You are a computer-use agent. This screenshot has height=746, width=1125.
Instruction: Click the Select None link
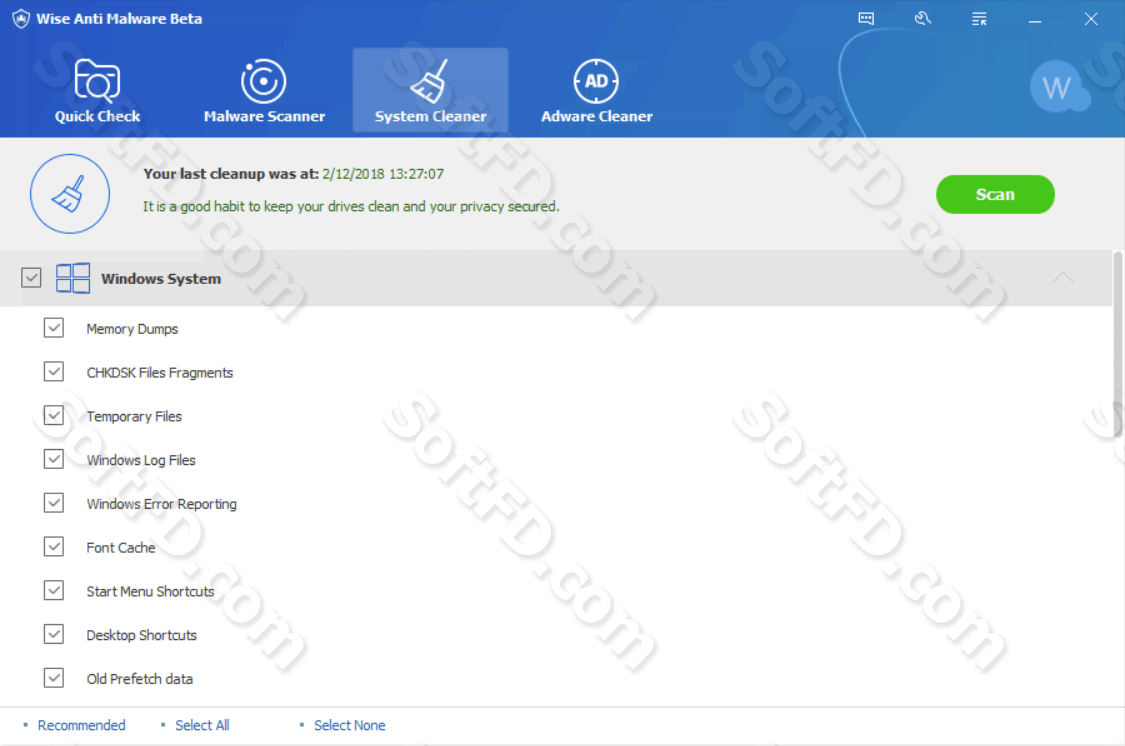349,725
